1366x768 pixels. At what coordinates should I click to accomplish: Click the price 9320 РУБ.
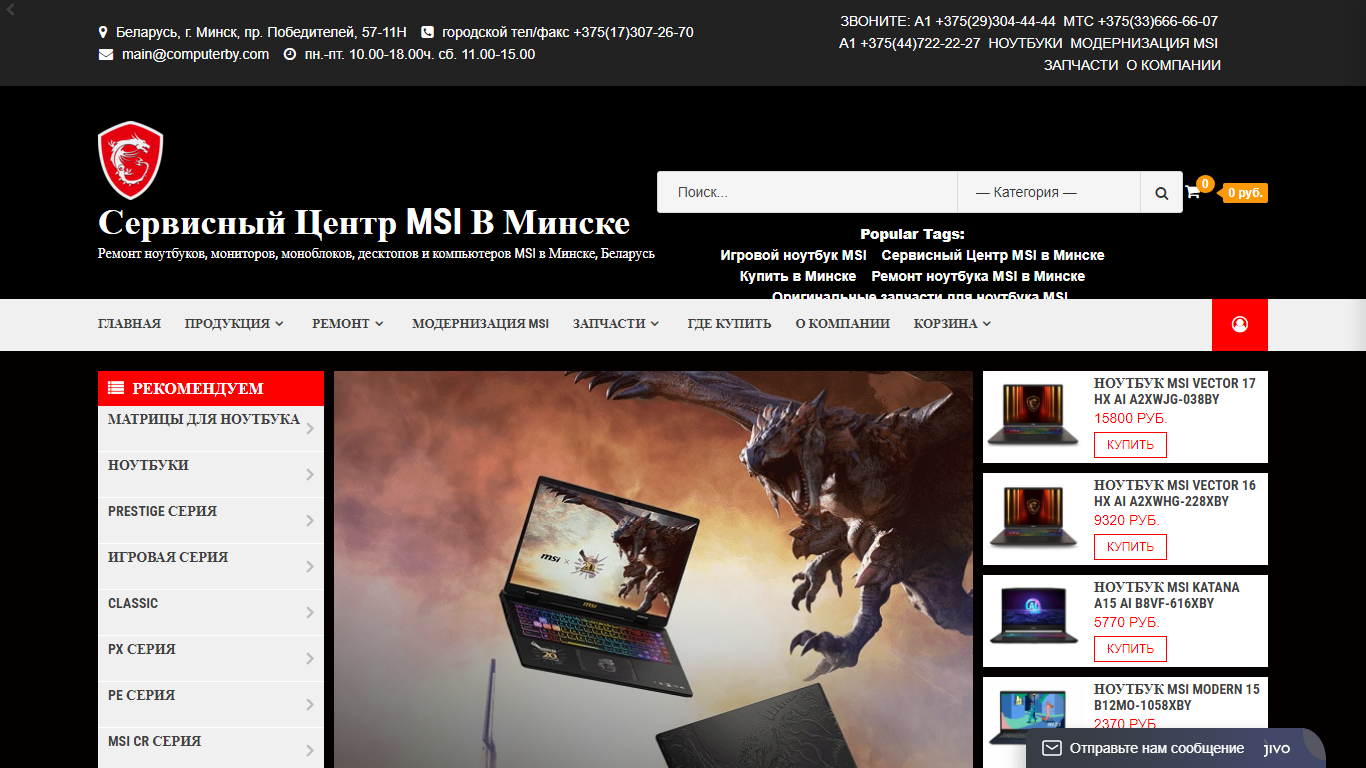[x=1127, y=520]
